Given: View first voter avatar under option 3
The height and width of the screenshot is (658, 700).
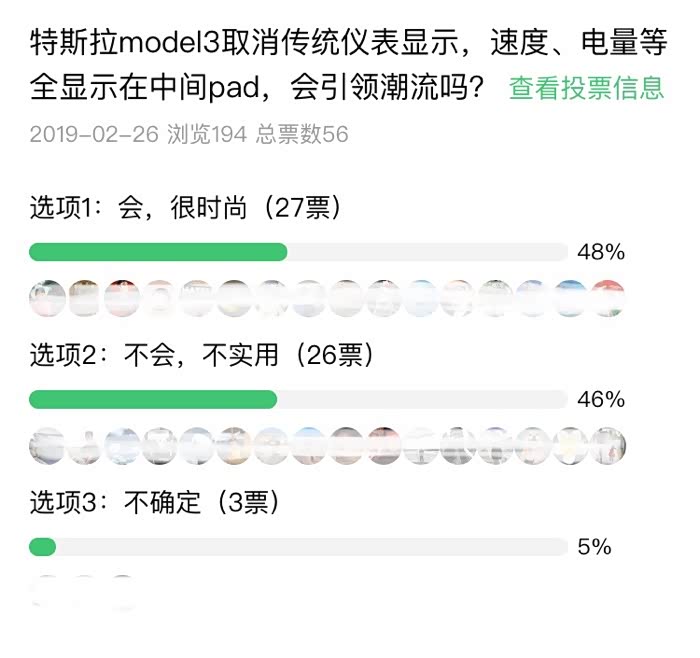Looking at the screenshot, I should click(47, 592).
